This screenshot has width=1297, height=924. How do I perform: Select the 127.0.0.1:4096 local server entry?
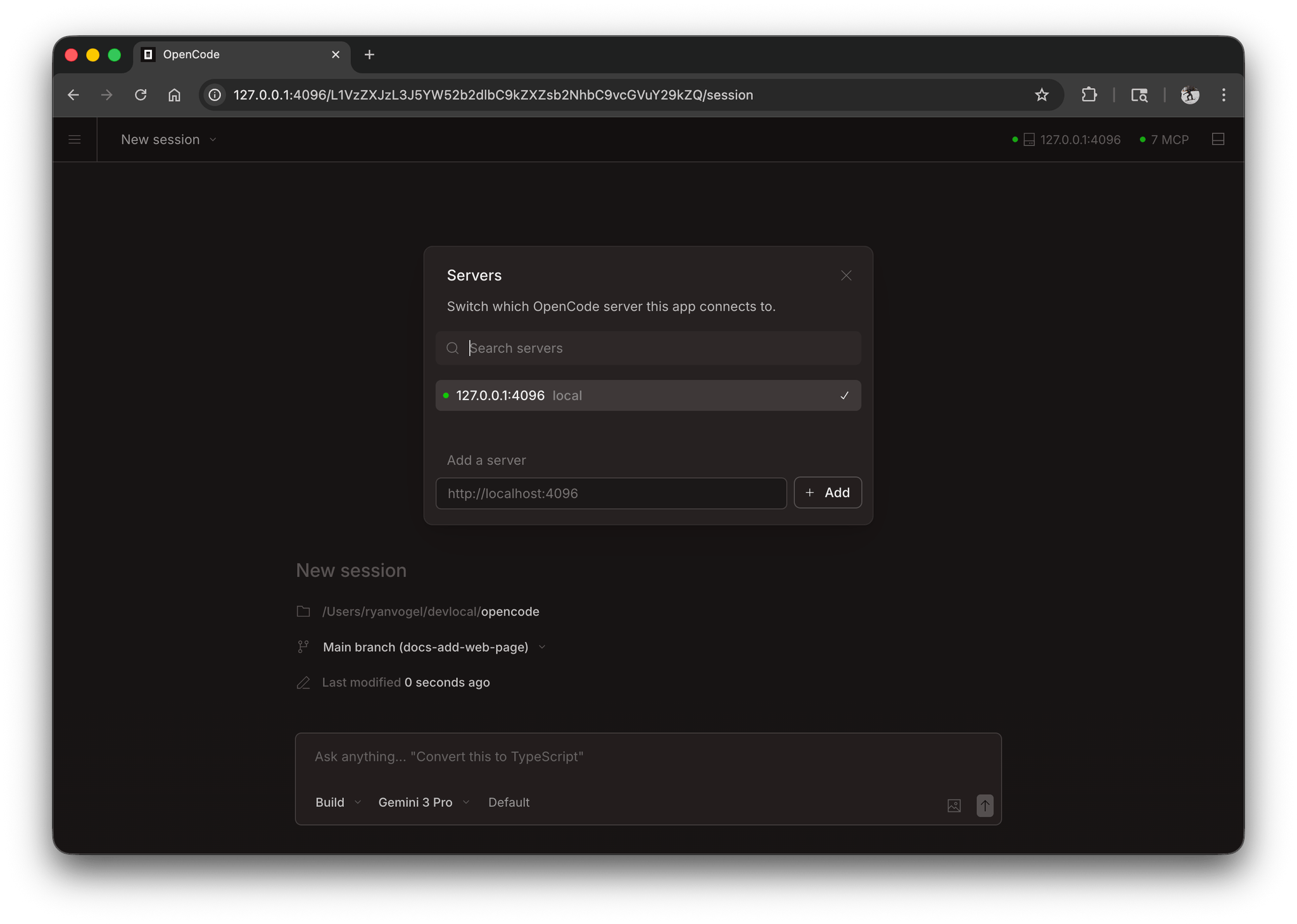pyautogui.click(x=633, y=395)
